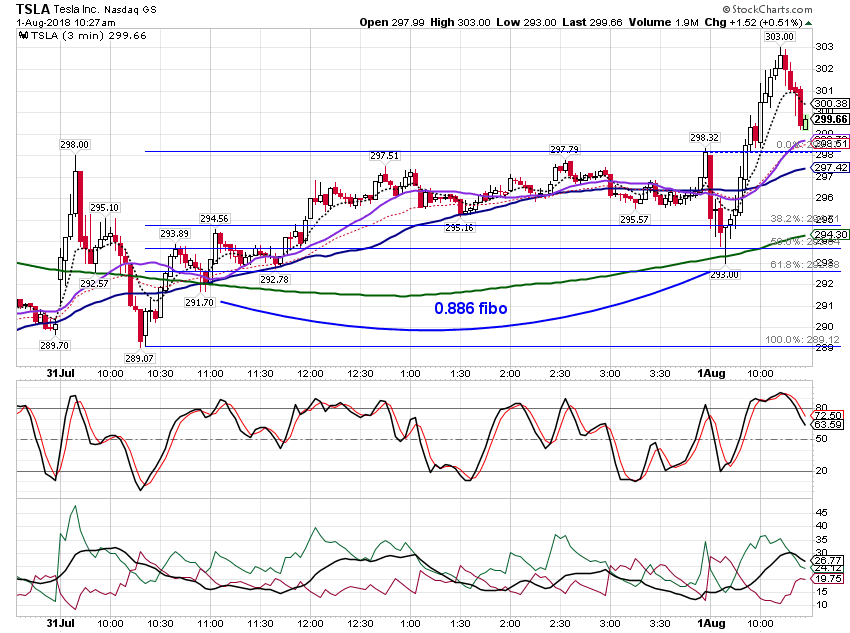Click the Volume 1.9M header value
The image size is (850, 633).
click(664, 22)
